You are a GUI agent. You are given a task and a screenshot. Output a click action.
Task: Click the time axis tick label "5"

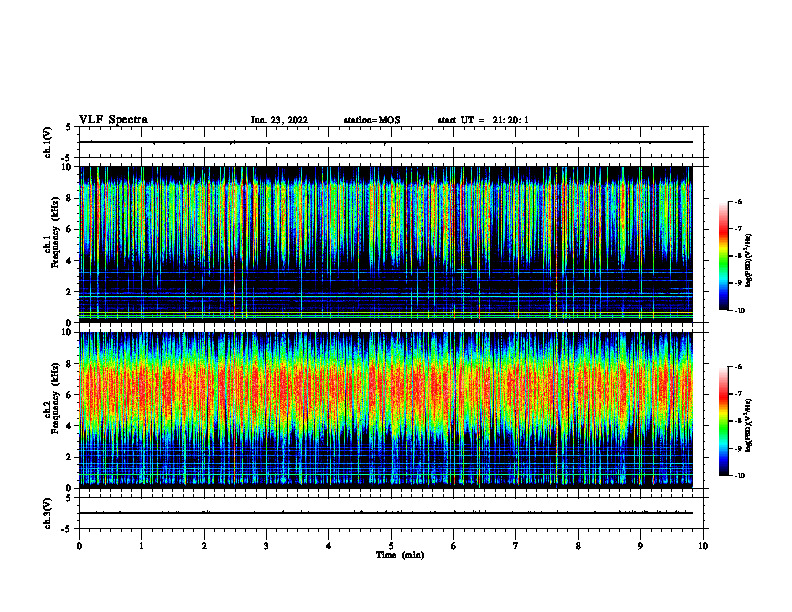tap(391, 546)
